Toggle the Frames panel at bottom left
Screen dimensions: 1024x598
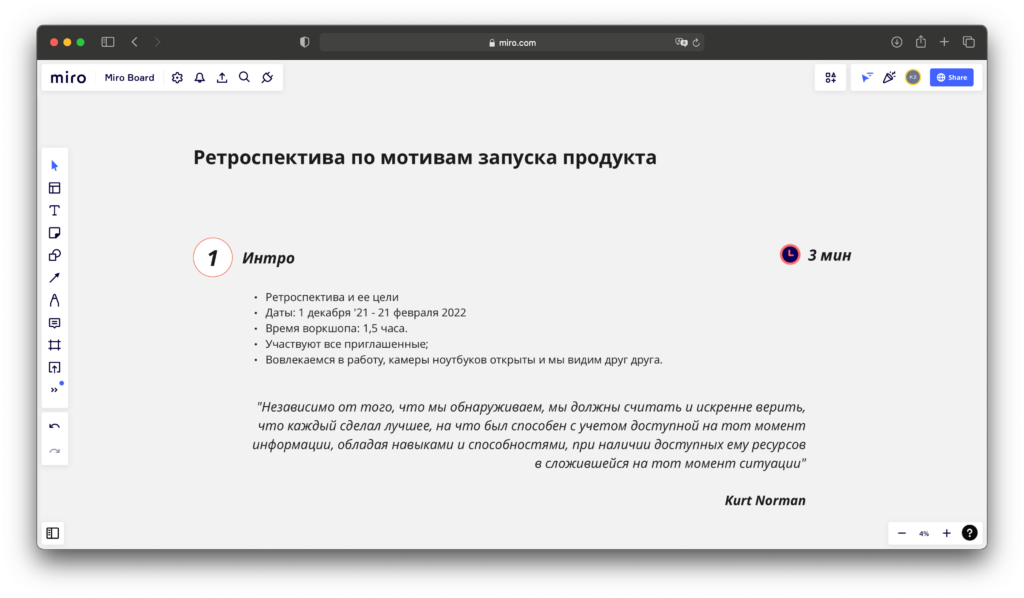click(53, 532)
